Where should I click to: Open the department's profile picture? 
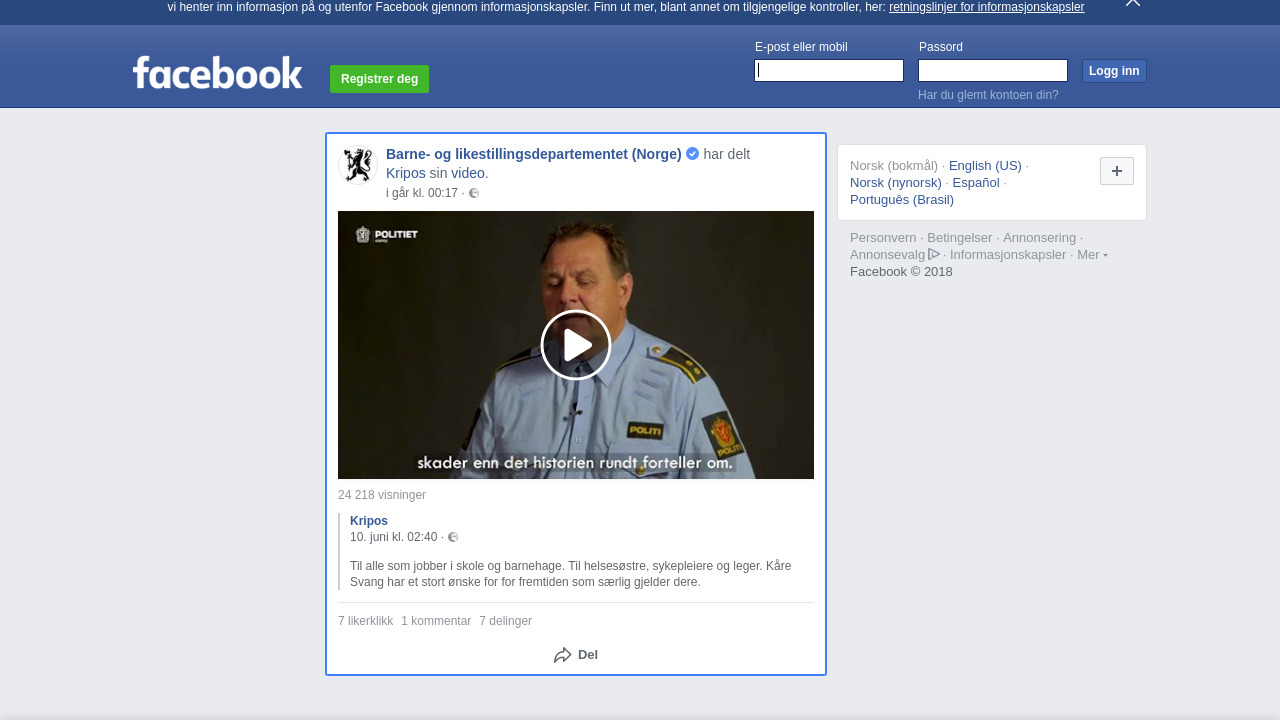click(358, 166)
